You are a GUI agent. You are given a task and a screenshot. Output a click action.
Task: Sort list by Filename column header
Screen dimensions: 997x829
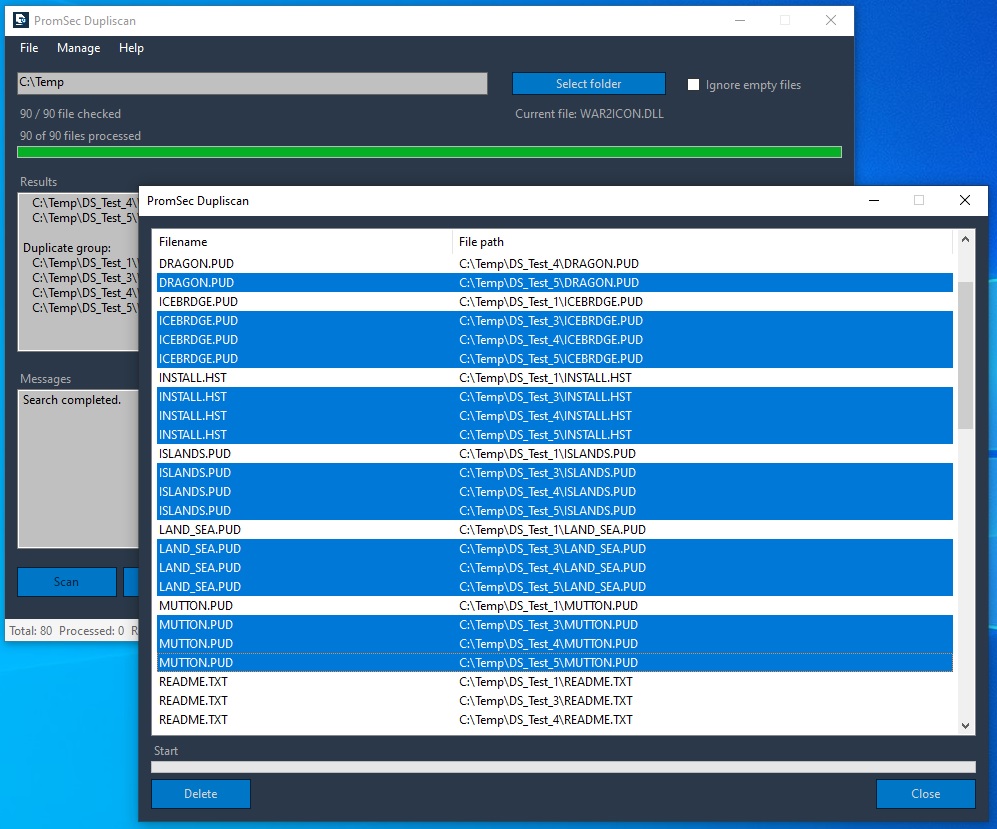(x=300, y=242)
